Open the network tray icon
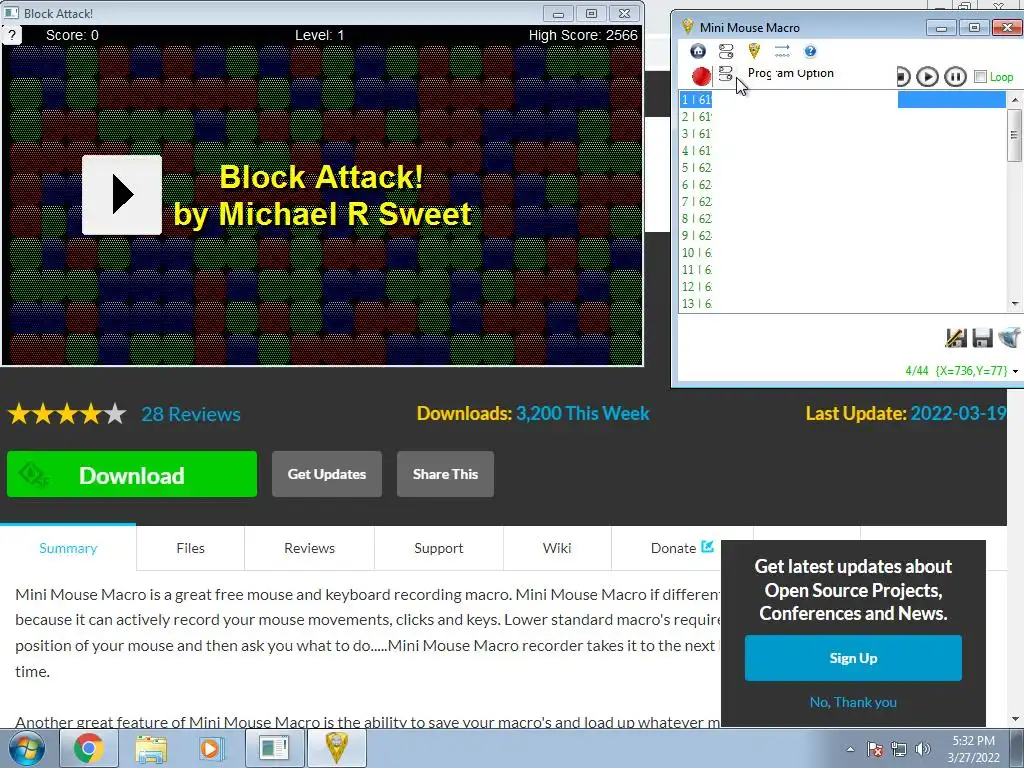This screenshot has height=768, width=1024. [899, 749]
